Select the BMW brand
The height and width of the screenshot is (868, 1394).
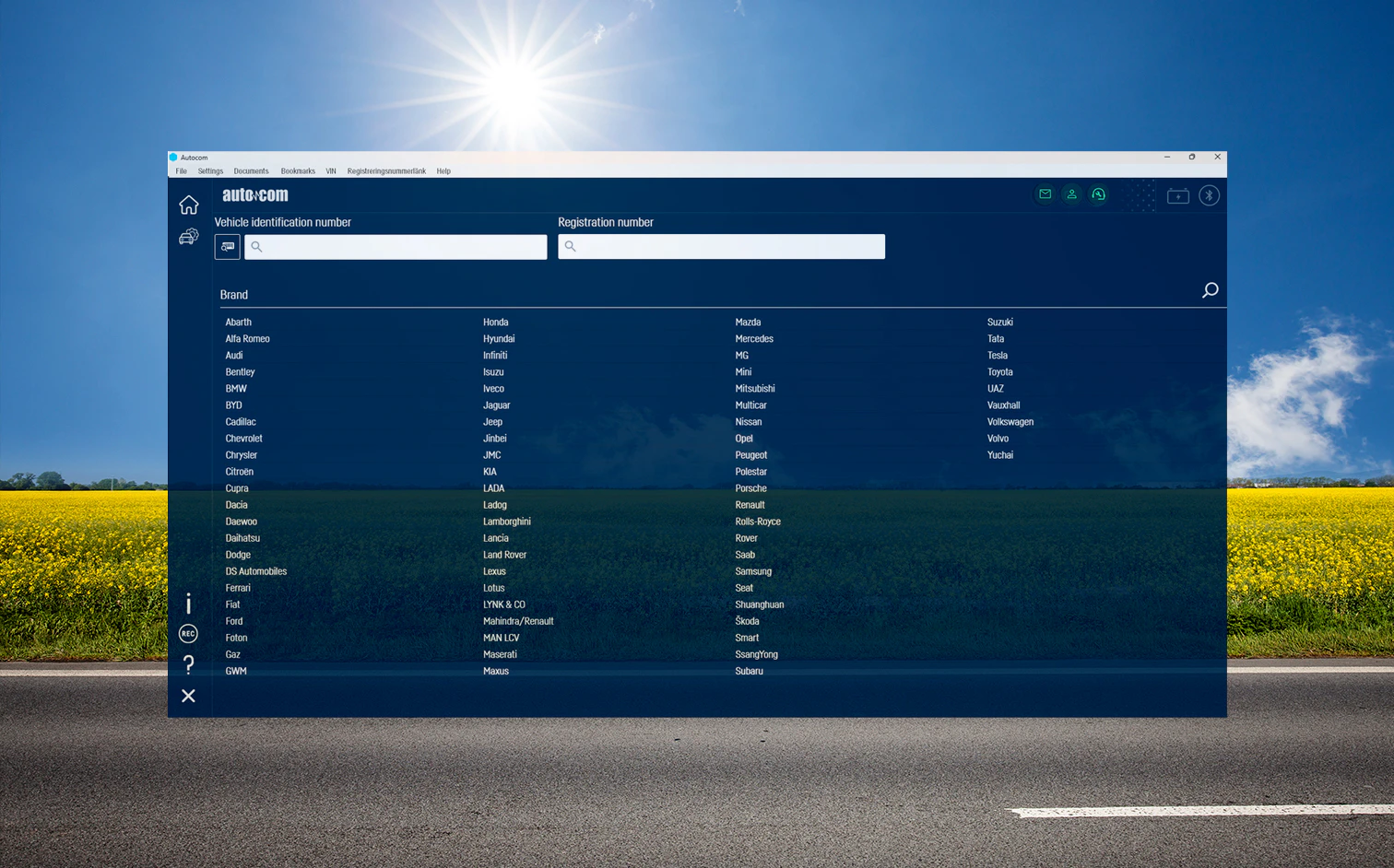(x=236, y=389)
